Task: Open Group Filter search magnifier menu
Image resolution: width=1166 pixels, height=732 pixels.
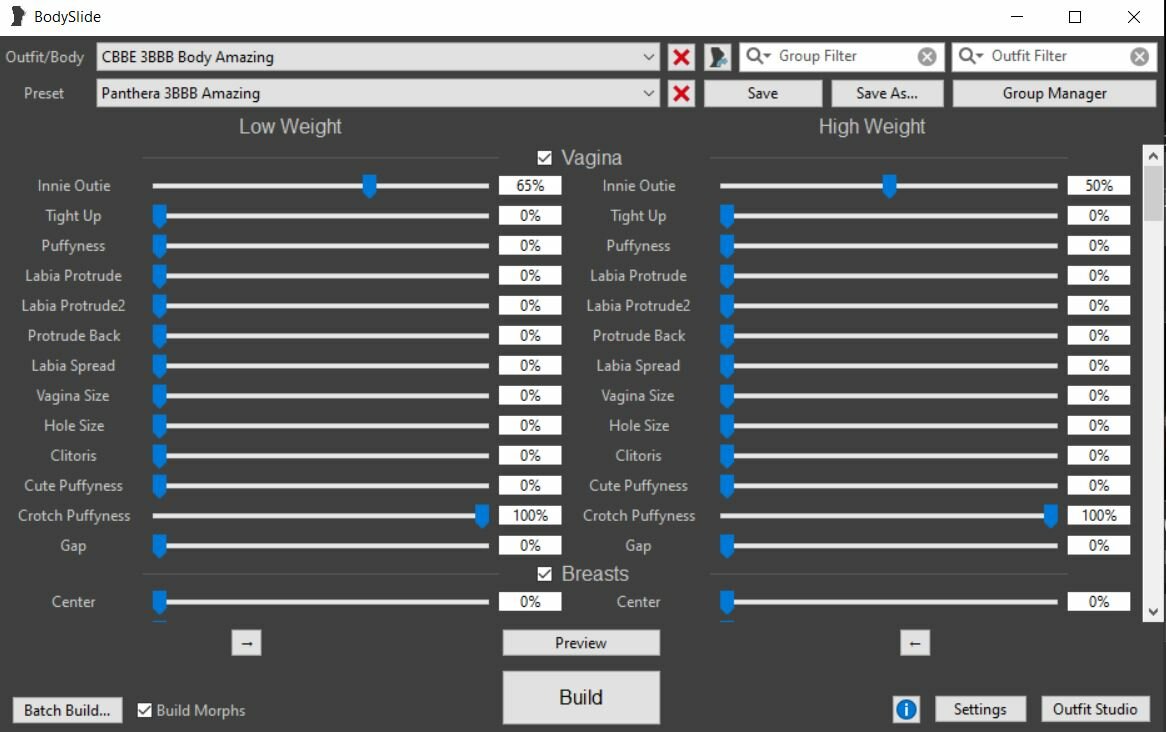Action: (x=758, y=56)
